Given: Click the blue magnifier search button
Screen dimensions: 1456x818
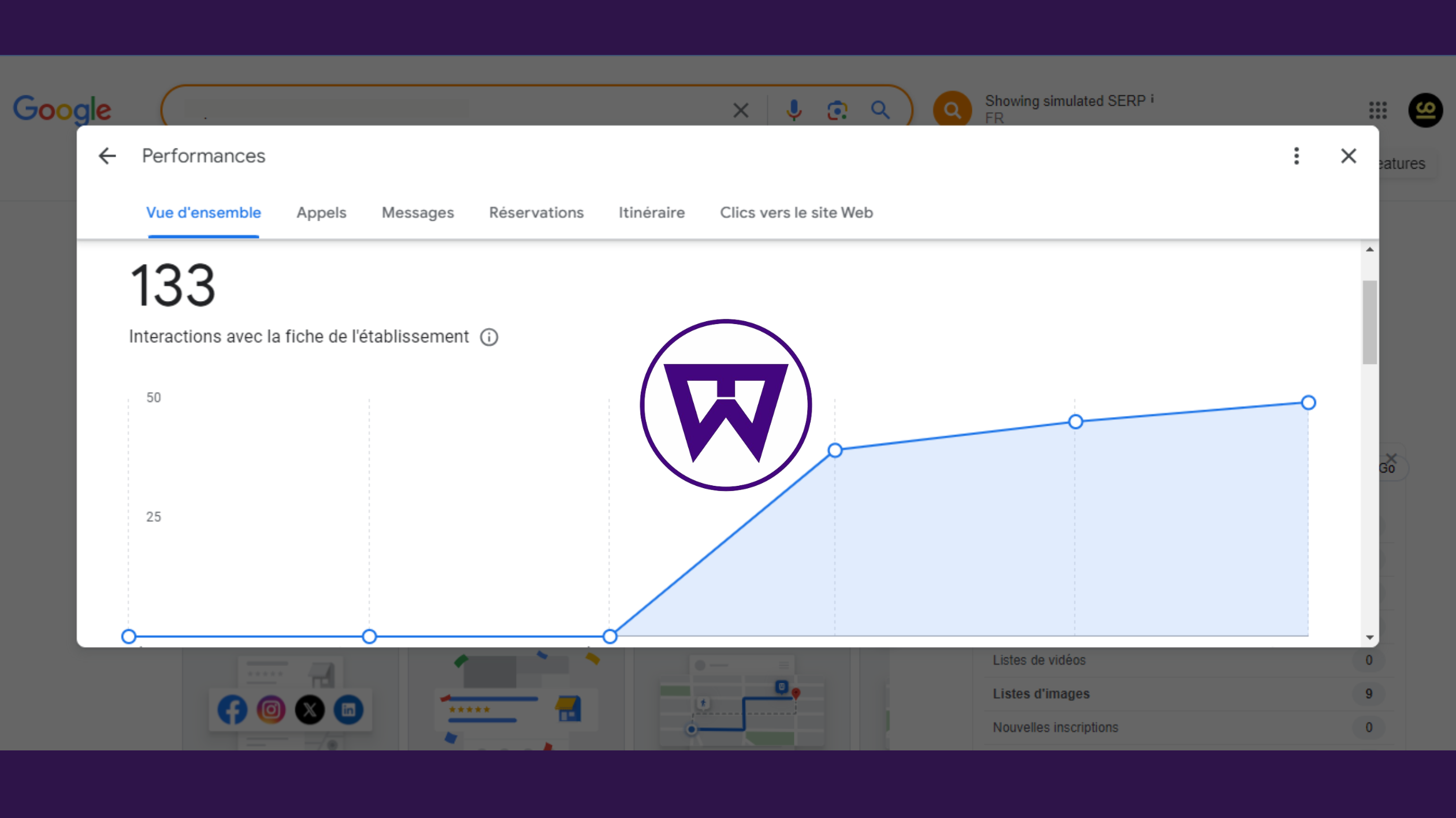Looking at the screenshot, I should click(880, 110).
